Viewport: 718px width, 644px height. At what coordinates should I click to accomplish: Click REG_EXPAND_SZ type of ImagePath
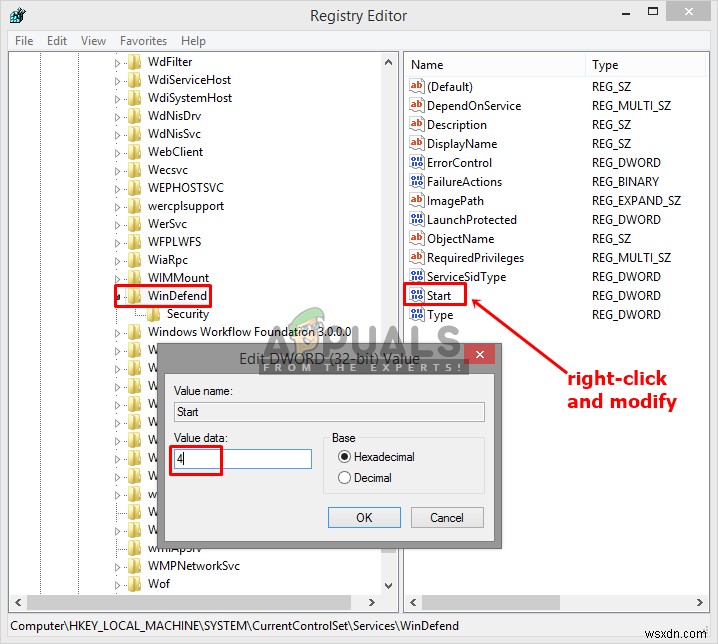point(636,201)
